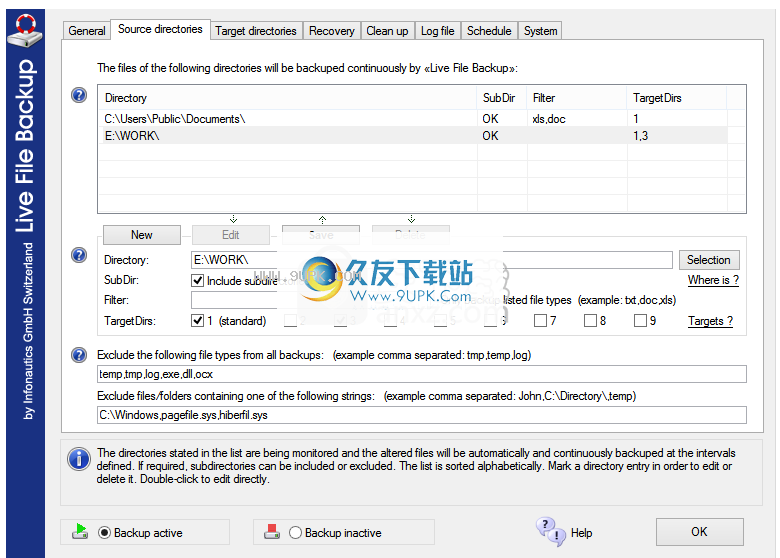Viewport: 780px width, 558px height.
Task: Open the Recovery tab
Action: (332, 31)
